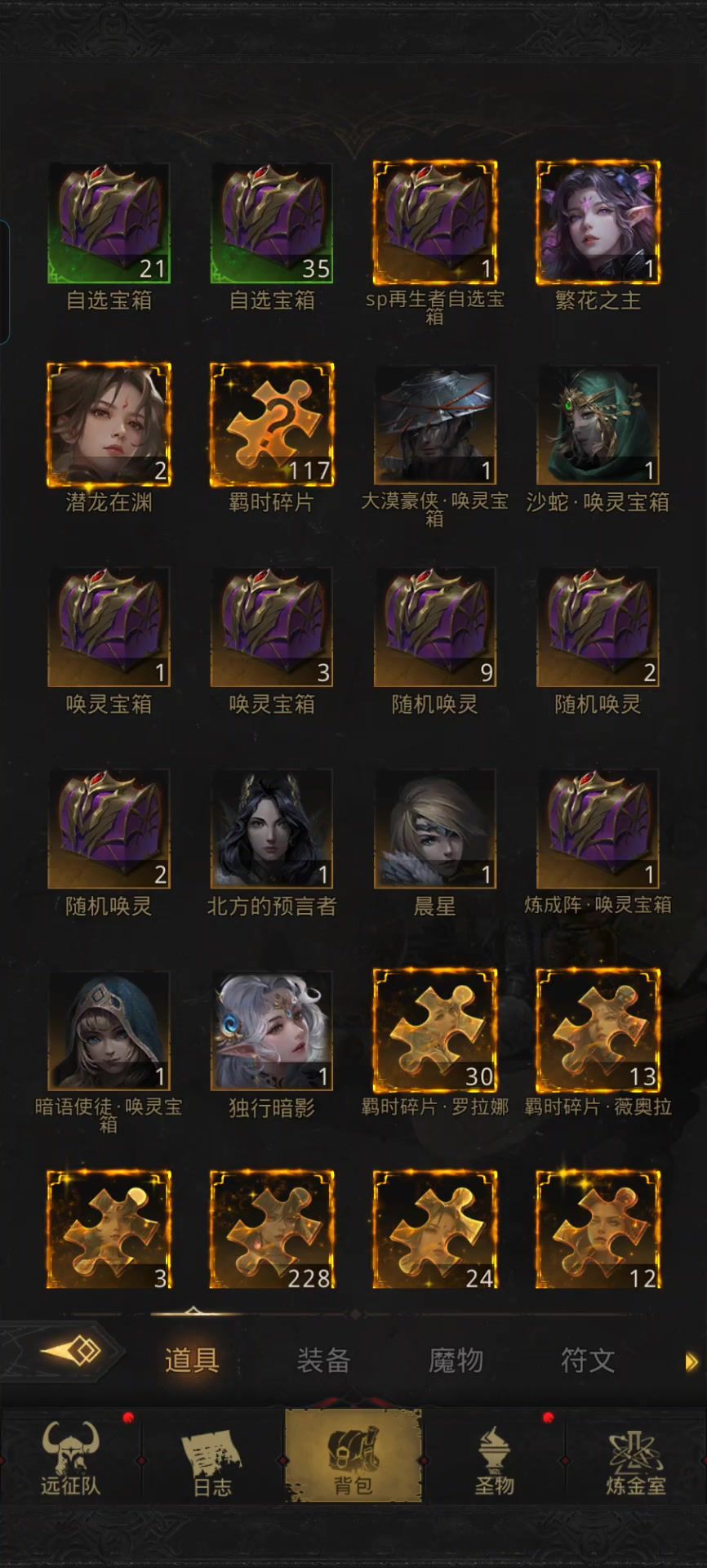
Task: Switch to the 装备 tab
Action: [324, 1360]
